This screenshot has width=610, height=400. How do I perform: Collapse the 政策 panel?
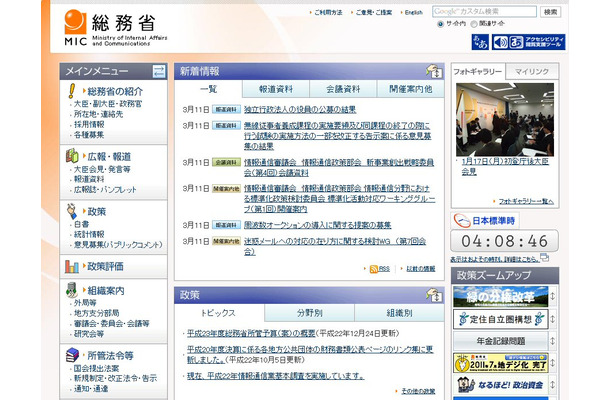[434, 295]
